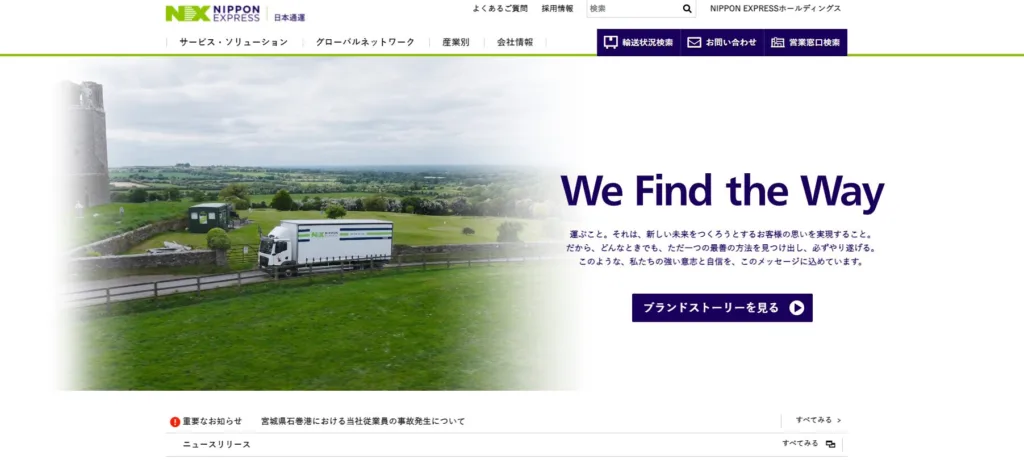Screen dimensions: 1024x464
Task: Open the 採用情報 link
Action: pos(557,8)
